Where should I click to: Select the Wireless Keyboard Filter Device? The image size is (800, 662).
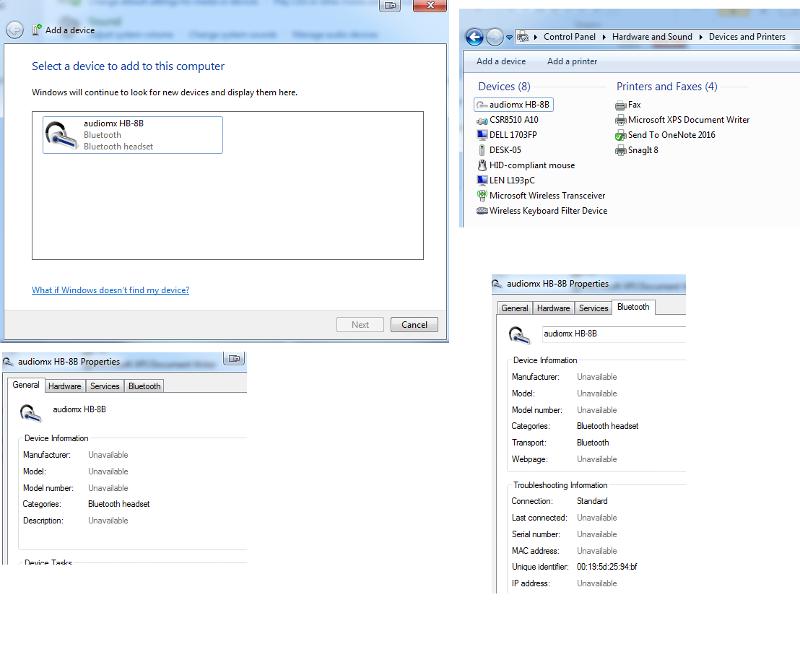(x=542, y=211)
